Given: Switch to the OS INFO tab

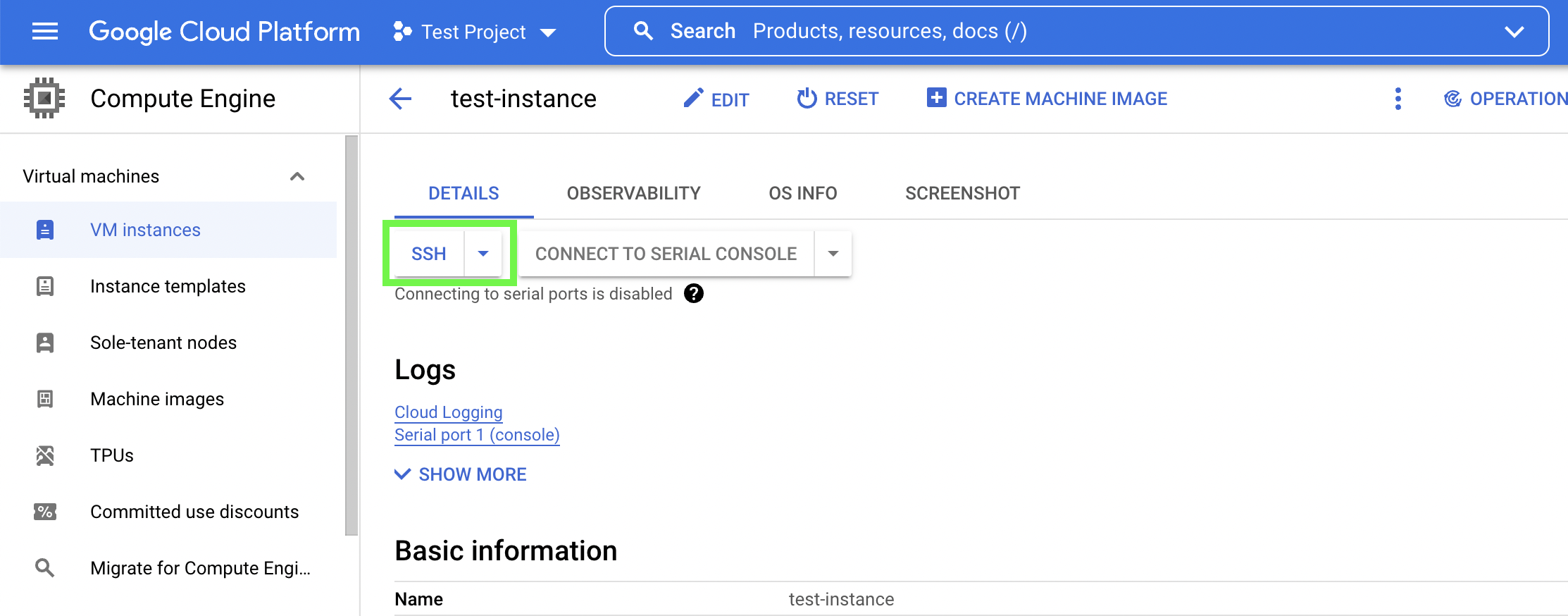Looking at the screenshot, I should click(x=803, y=193).
